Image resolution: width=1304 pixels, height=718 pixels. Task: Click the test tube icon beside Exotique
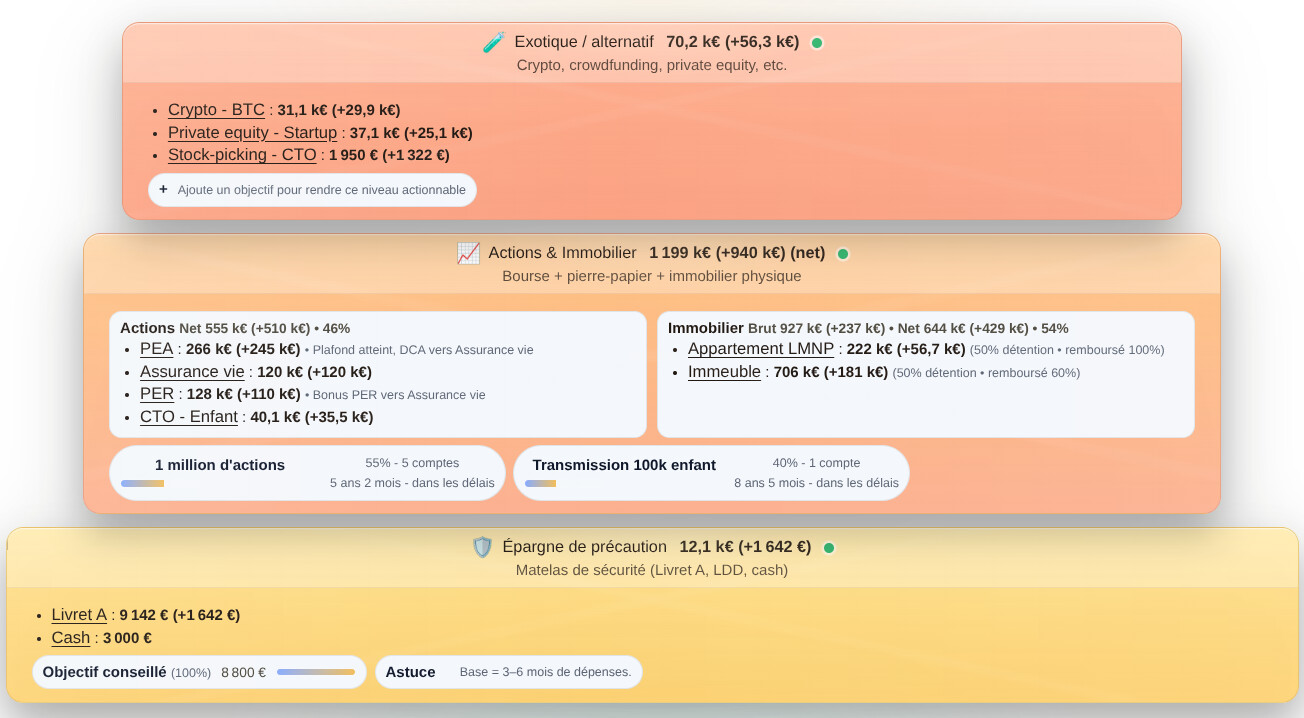(493, 42)
